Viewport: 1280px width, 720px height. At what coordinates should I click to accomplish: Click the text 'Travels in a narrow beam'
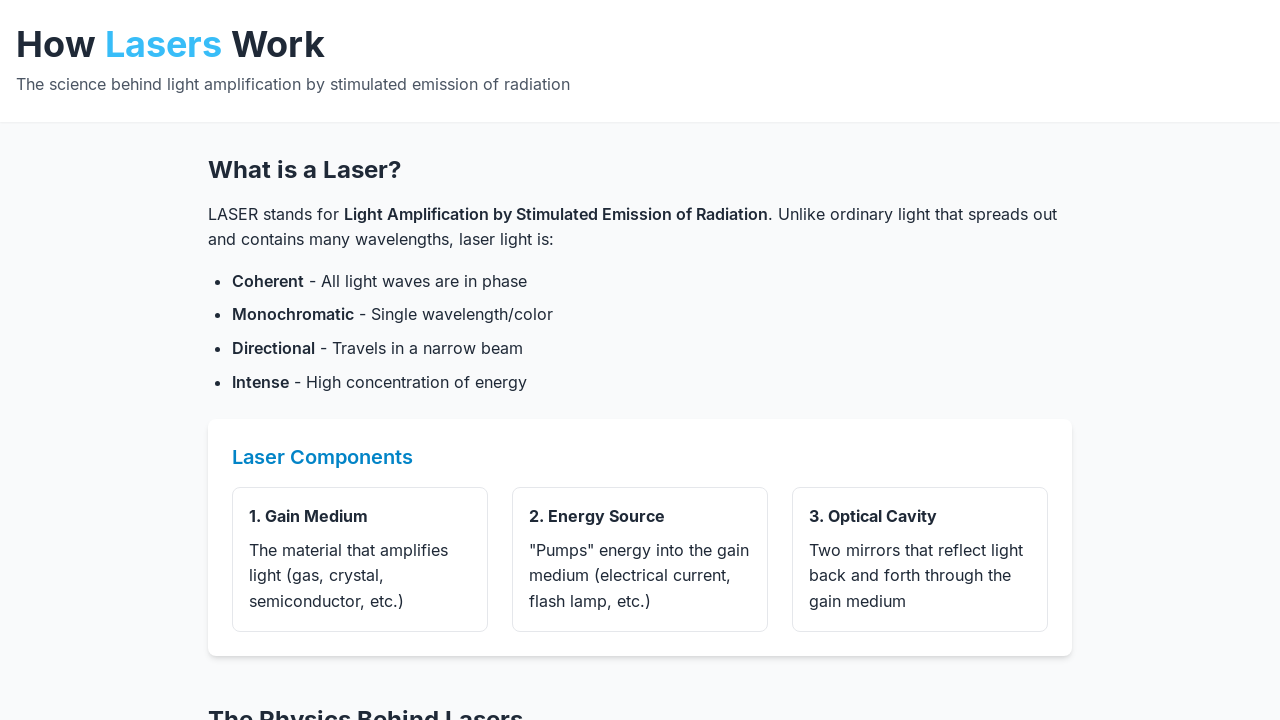click(x=427, y=348)
